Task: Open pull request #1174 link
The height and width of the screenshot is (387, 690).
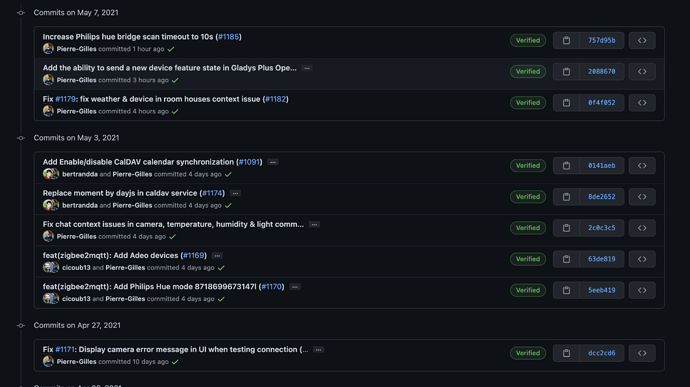Action: pyautogui.click(x=212, y=194)
